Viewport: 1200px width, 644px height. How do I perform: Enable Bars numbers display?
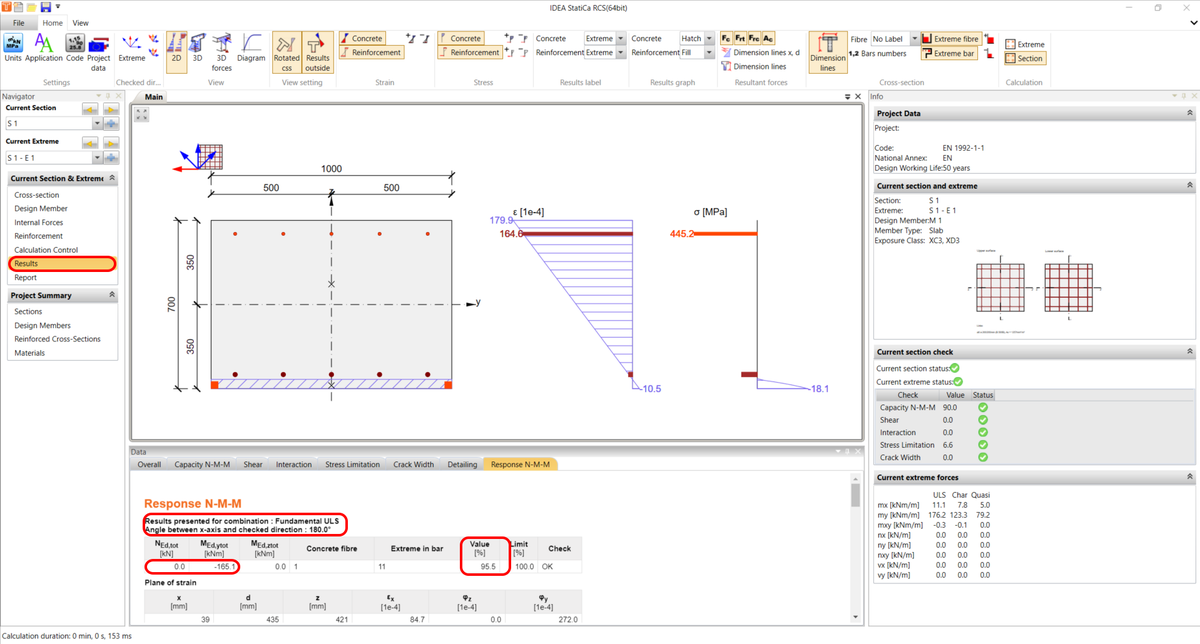(x=884, y=53)
